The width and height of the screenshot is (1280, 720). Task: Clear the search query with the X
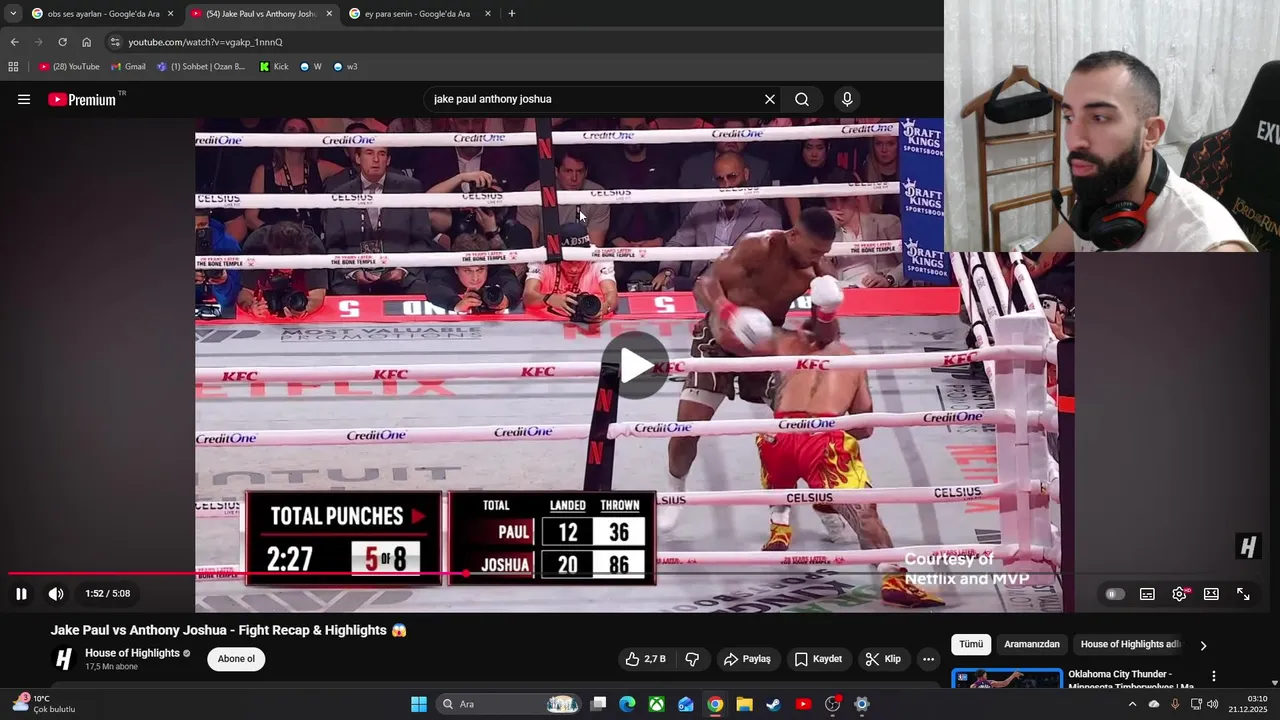tap(770, 99)
